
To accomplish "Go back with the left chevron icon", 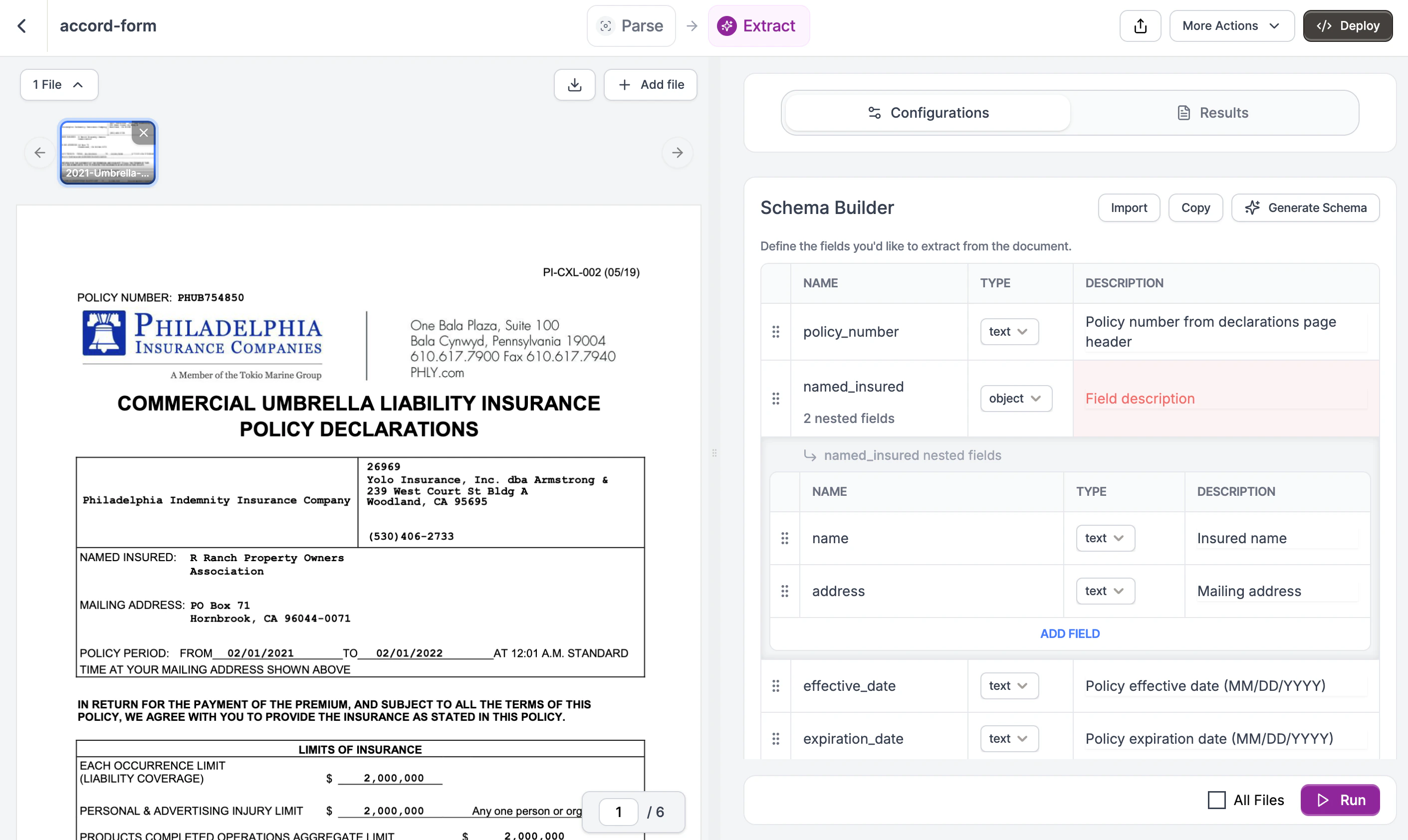I will (22, 25).
